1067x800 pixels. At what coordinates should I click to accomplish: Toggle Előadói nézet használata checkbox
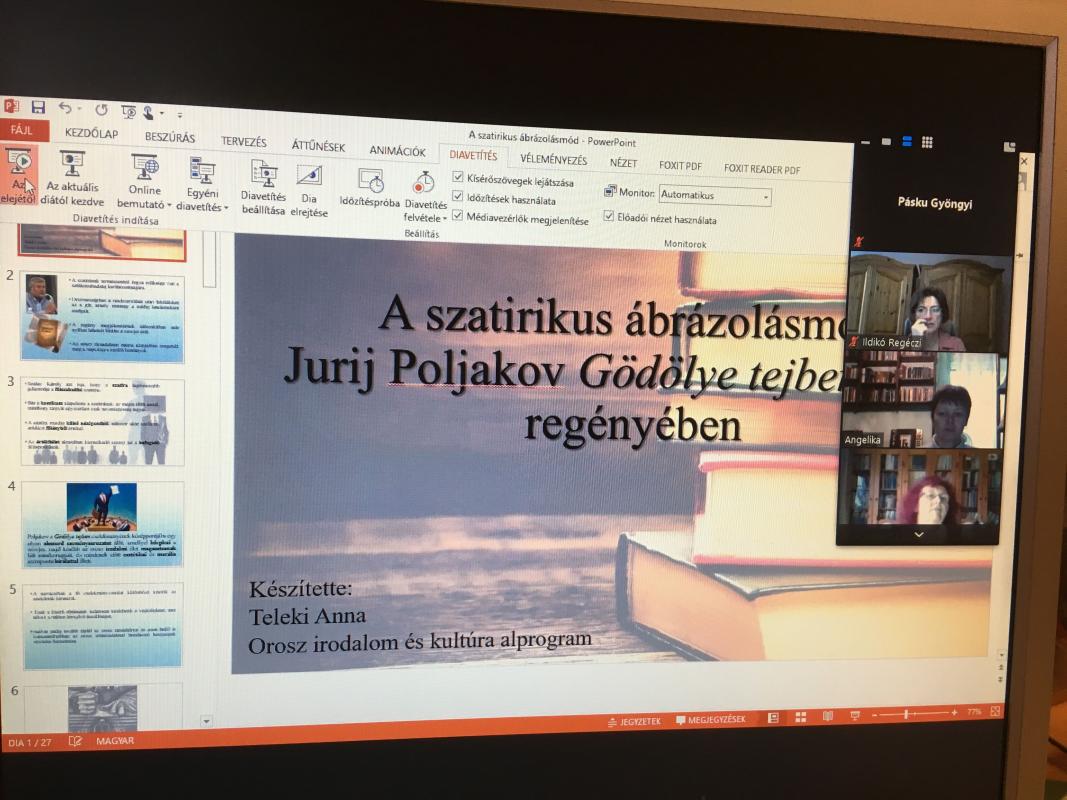[x=609, y=216]
